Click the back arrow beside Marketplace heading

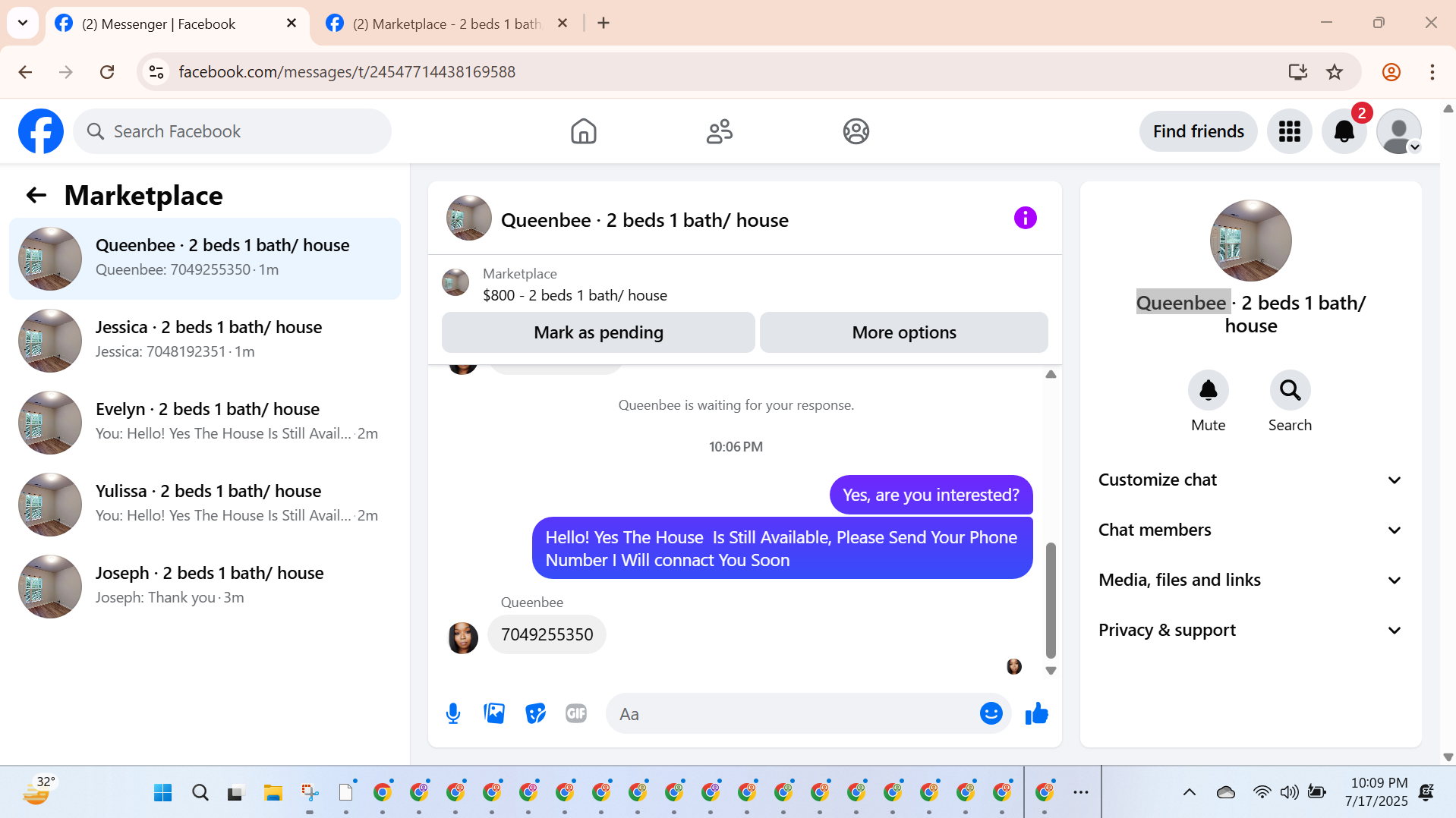(x=36, y=196)
